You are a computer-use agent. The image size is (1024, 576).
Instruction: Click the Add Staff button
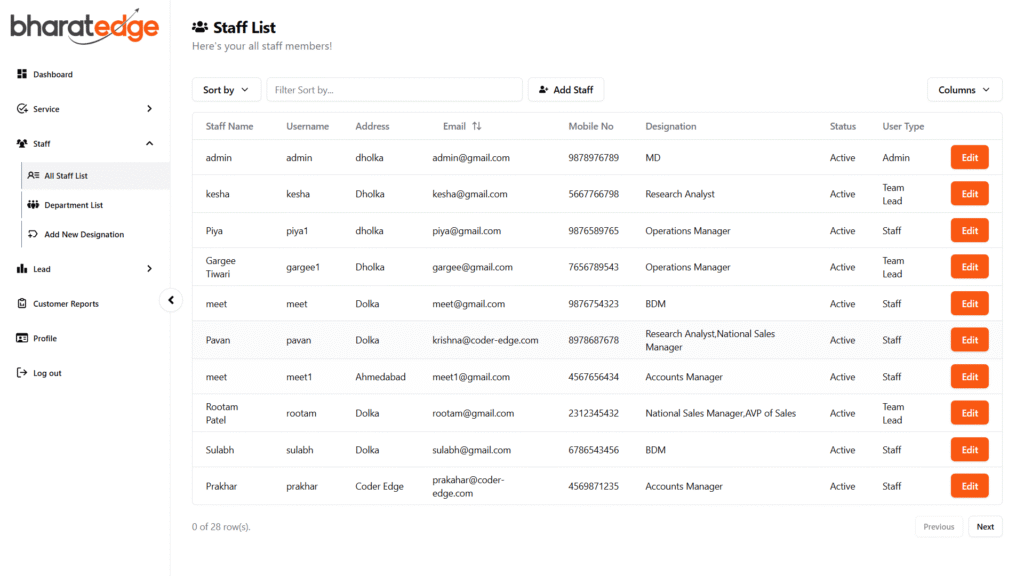click(566, 90)
